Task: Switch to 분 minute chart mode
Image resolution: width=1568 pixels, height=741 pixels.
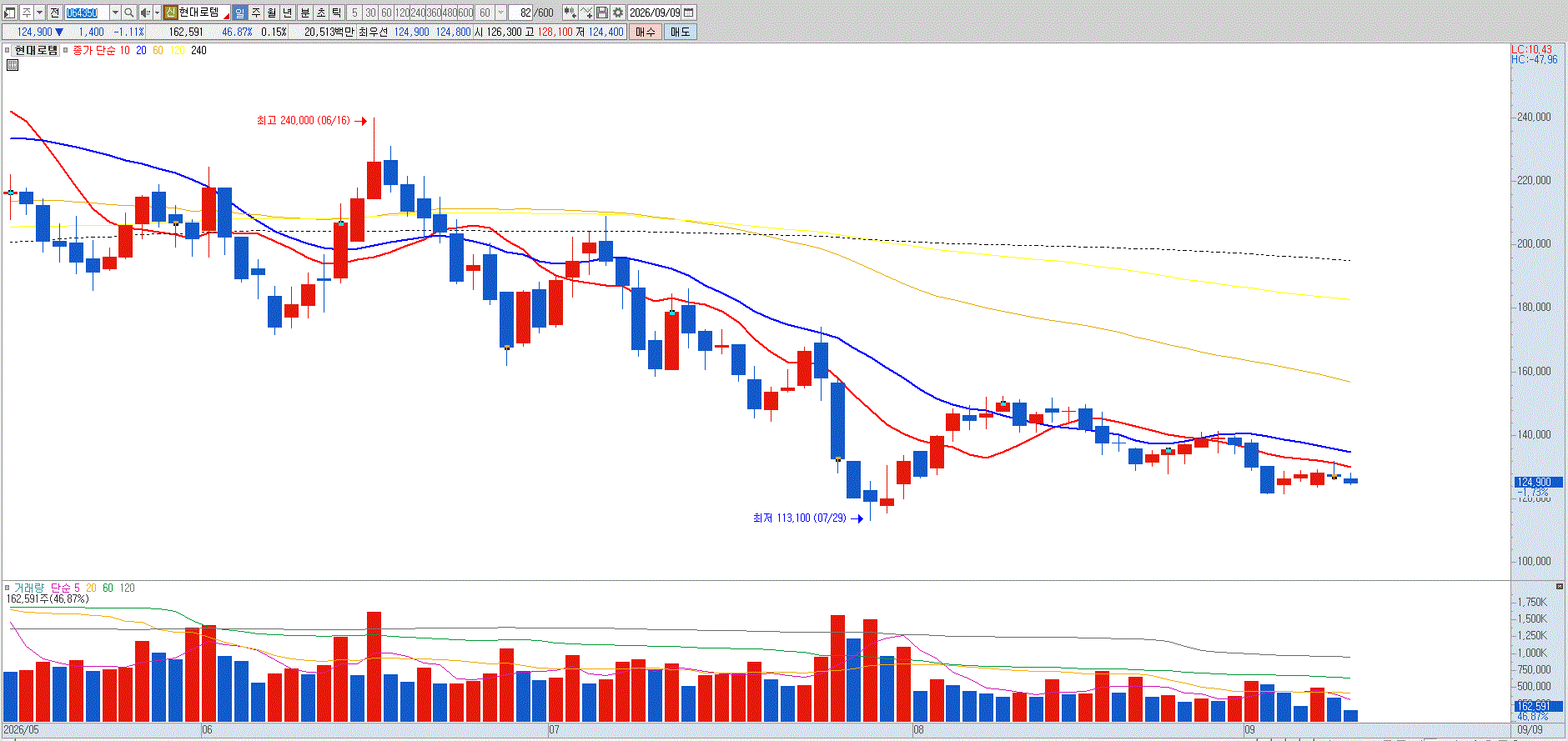Action: 305,13
